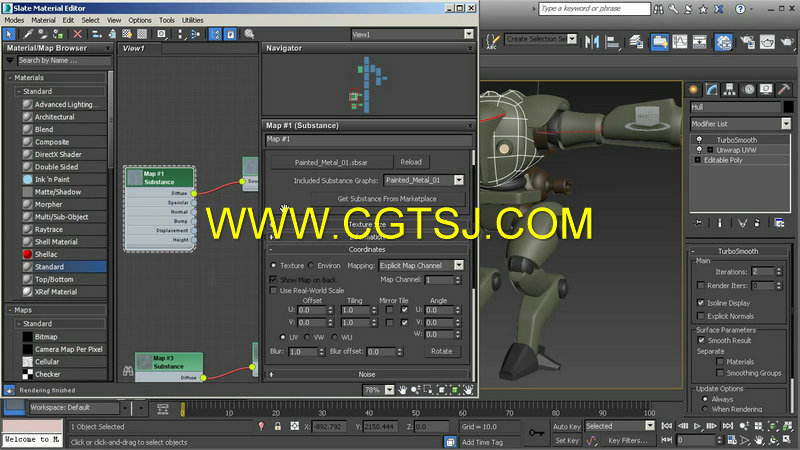Open the Hierarchy command panel tab
This screenshot has height=450, width=800.
(730, 89)
